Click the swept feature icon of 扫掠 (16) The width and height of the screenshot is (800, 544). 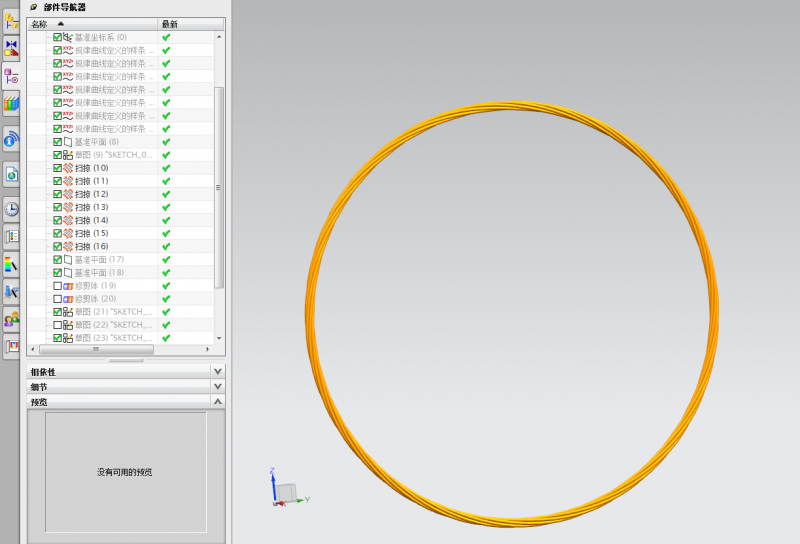[x=68, y=246]
